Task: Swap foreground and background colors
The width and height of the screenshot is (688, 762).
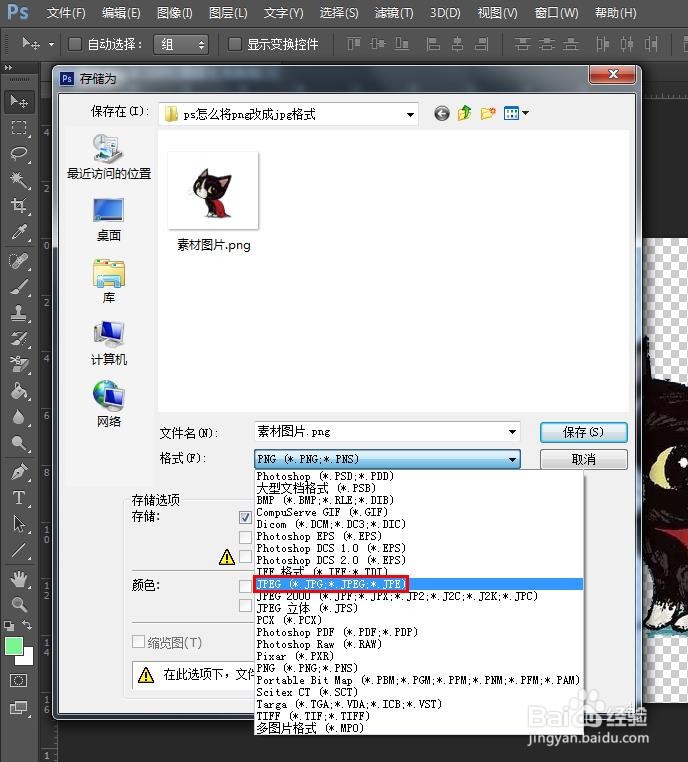Action: click(x=27, y=625)
